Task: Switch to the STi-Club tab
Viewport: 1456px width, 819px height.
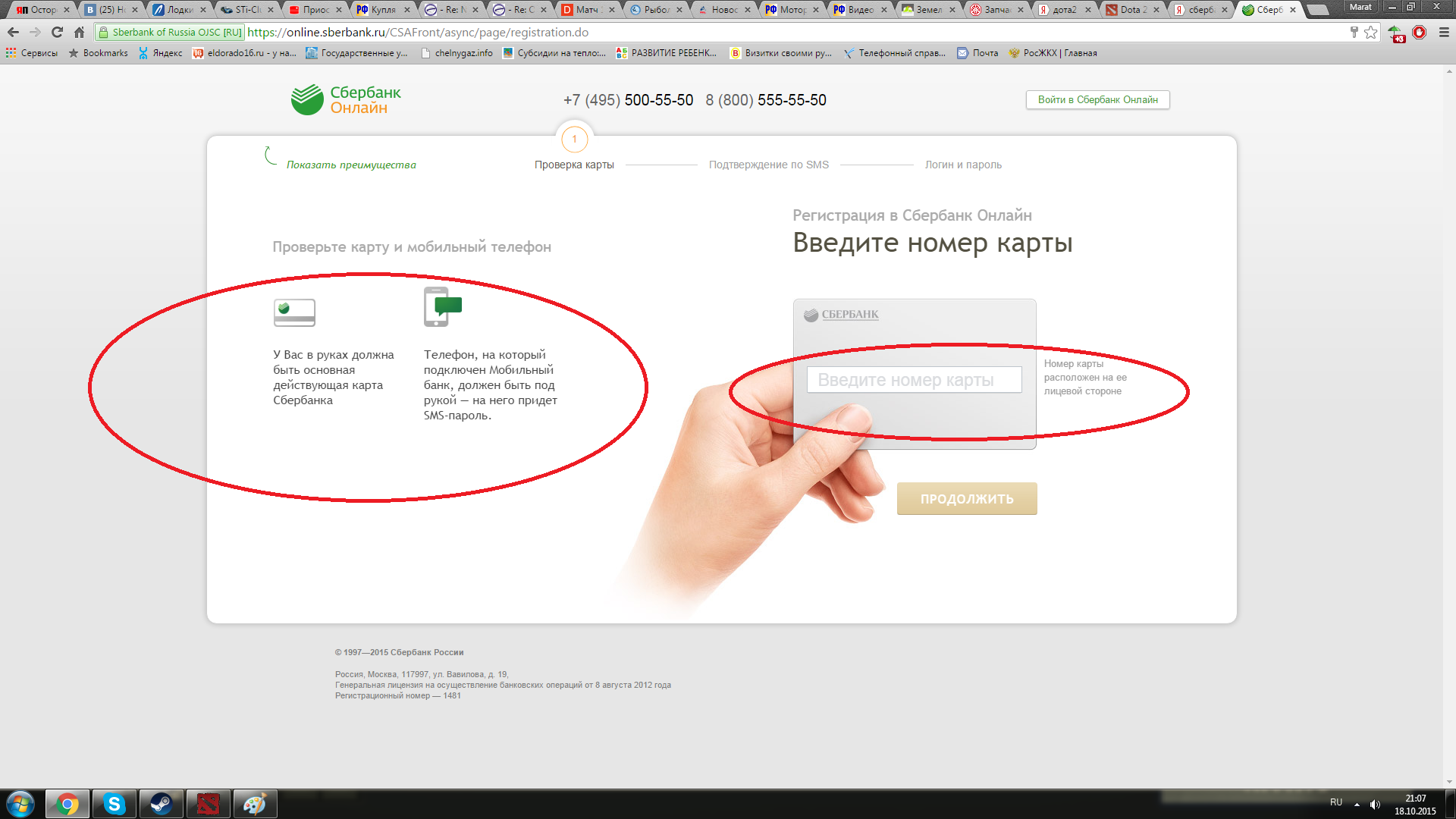Action: pyautogui.click(x=247, y=10)
